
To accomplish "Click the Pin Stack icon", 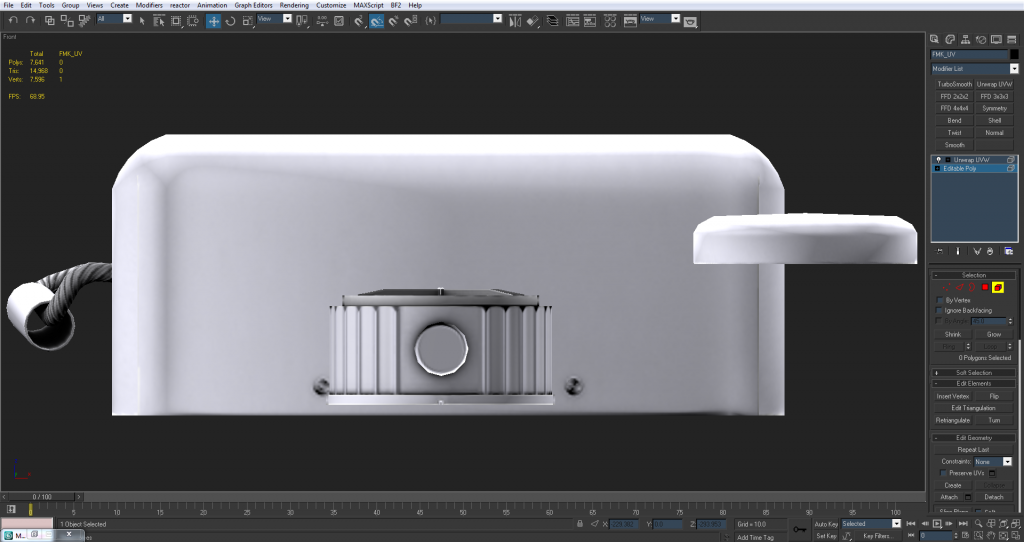I will 940,251.
